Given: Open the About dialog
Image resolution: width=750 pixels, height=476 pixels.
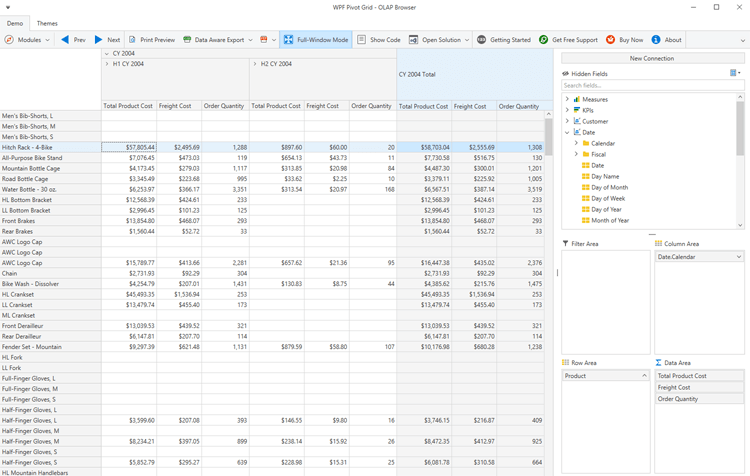Looking at the screenshot, I should [x=666, y=40].
